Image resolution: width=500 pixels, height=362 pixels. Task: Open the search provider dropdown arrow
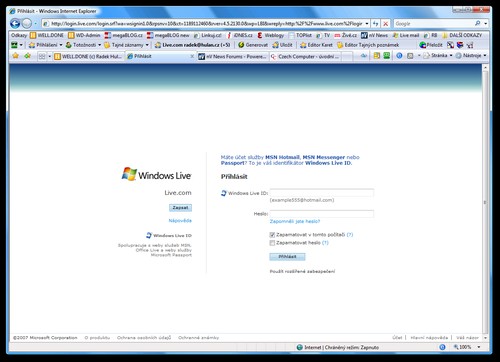486,24
